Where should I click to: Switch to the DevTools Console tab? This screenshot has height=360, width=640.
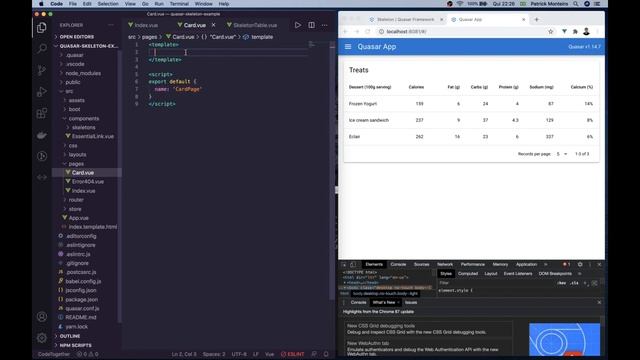[x=398, y=264]
